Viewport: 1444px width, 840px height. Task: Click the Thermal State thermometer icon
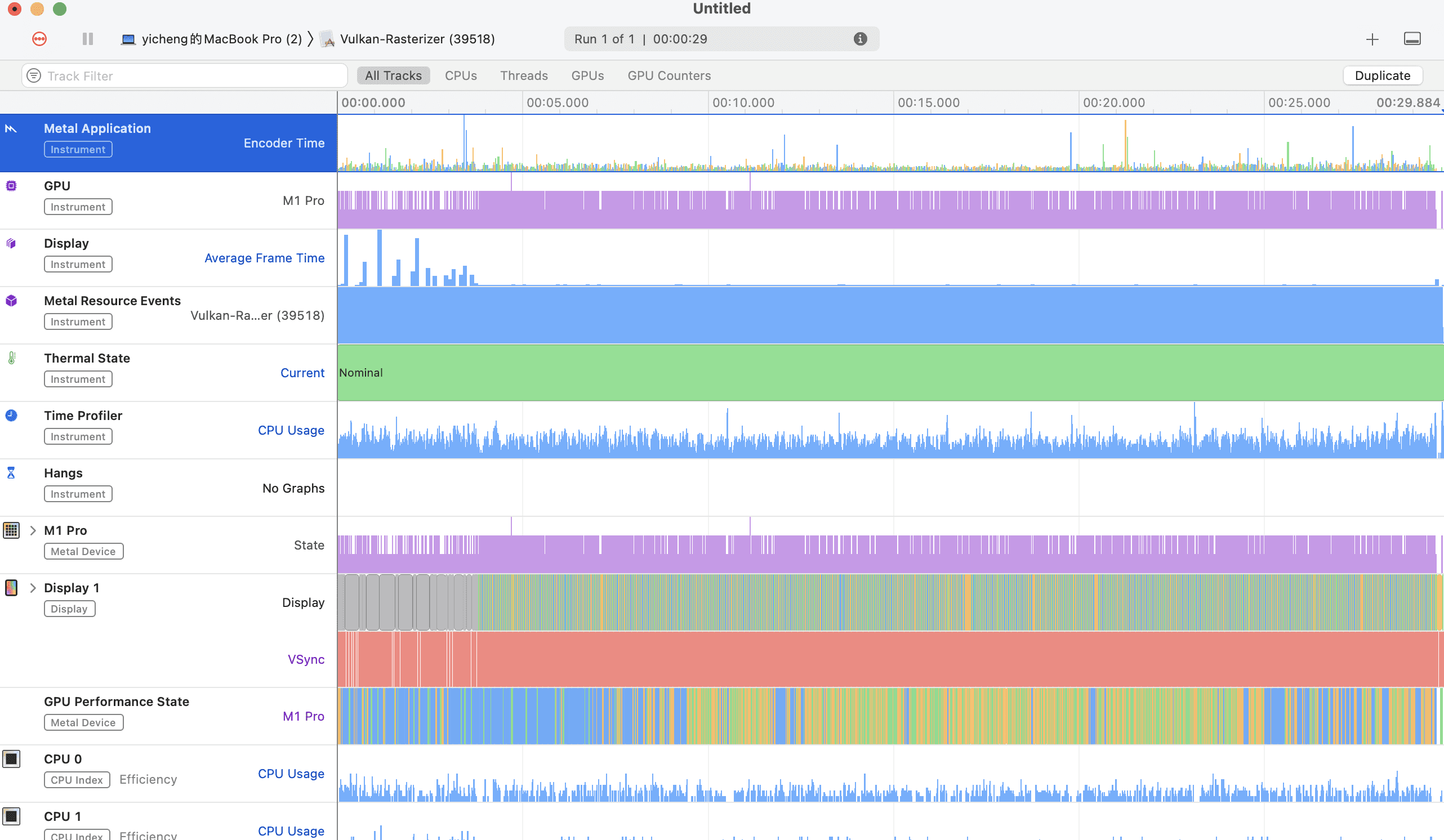[x=11, y=358]
